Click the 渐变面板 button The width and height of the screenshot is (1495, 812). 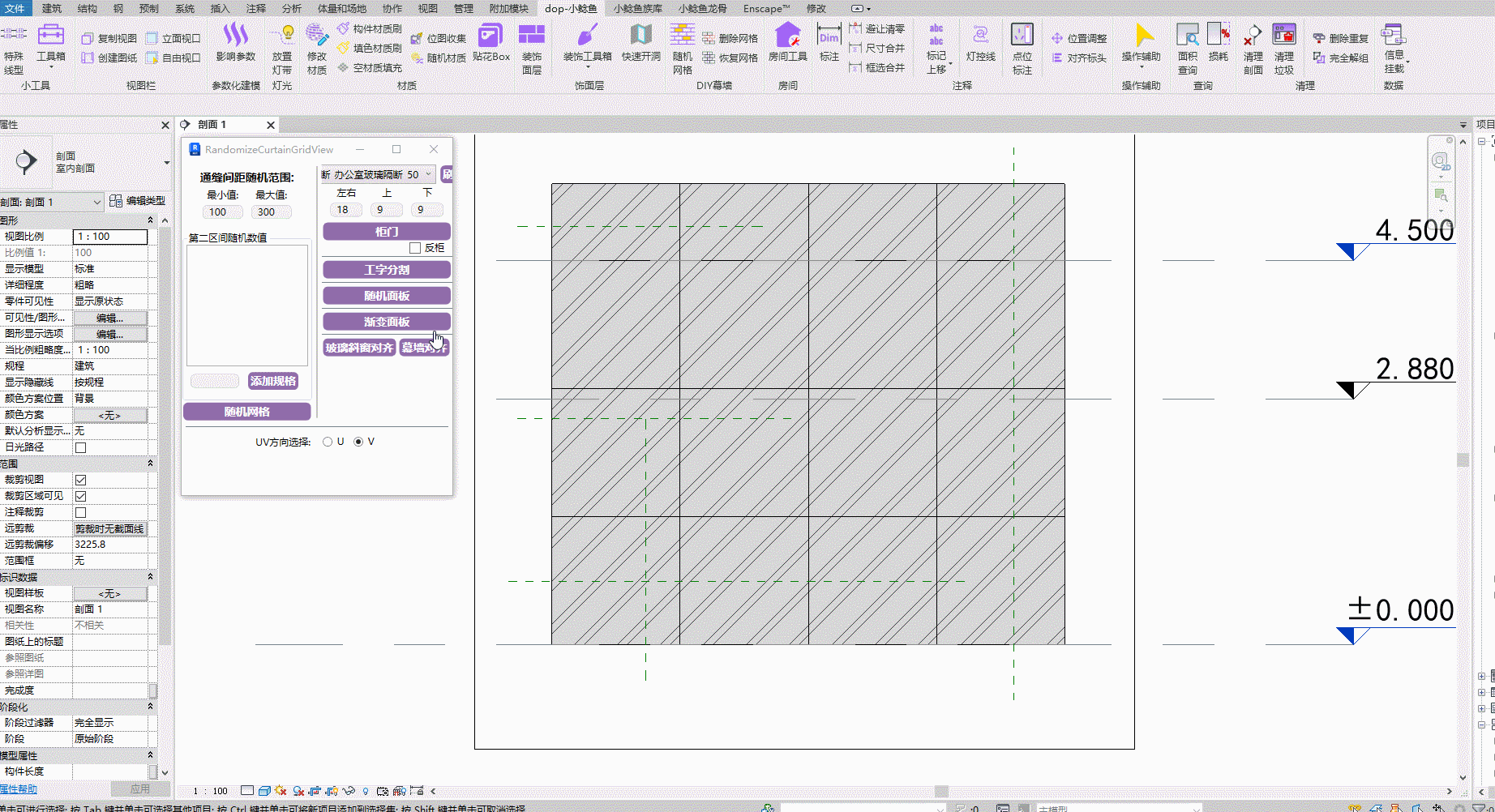[x=387, y=322]
